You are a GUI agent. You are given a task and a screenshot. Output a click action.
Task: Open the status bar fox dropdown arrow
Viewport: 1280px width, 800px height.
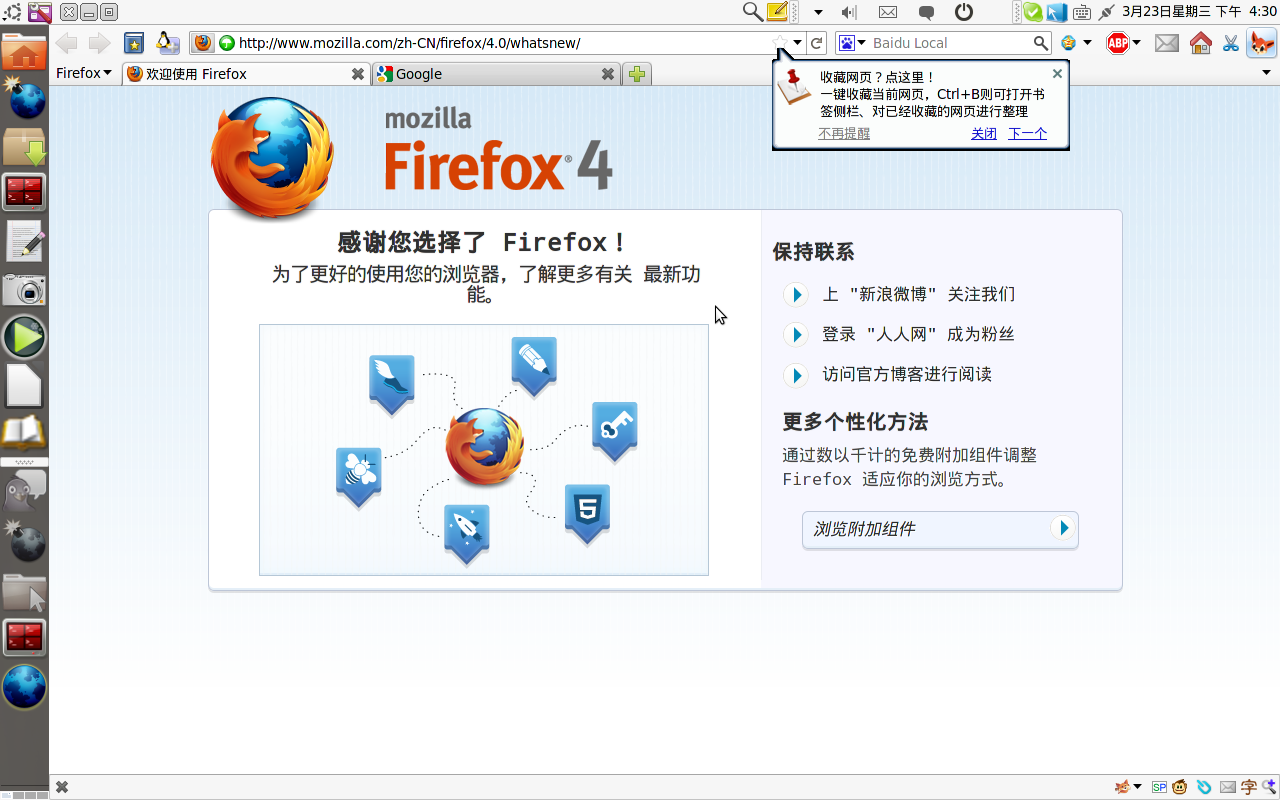[x=1138, y=787]
